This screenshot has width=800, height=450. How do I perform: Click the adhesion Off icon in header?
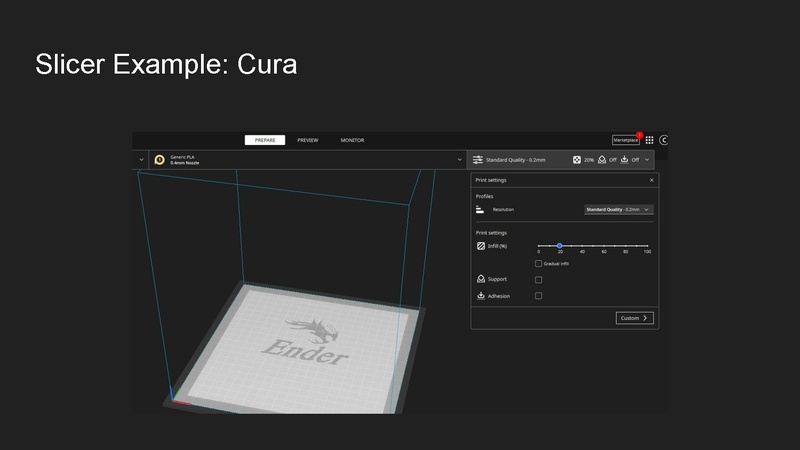point(624,160)
